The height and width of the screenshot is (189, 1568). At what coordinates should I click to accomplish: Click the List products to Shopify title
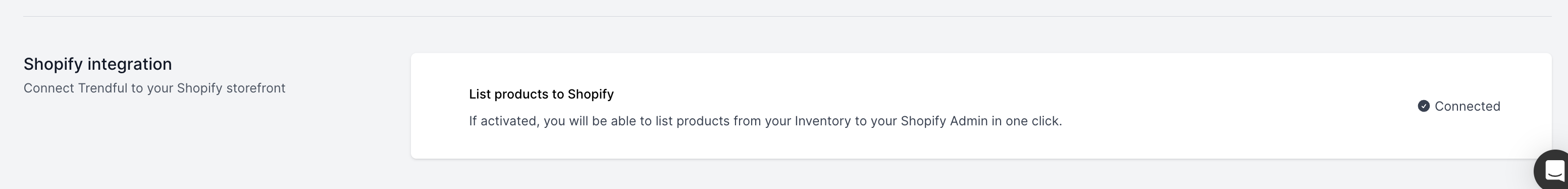click(x=541, y=94)
